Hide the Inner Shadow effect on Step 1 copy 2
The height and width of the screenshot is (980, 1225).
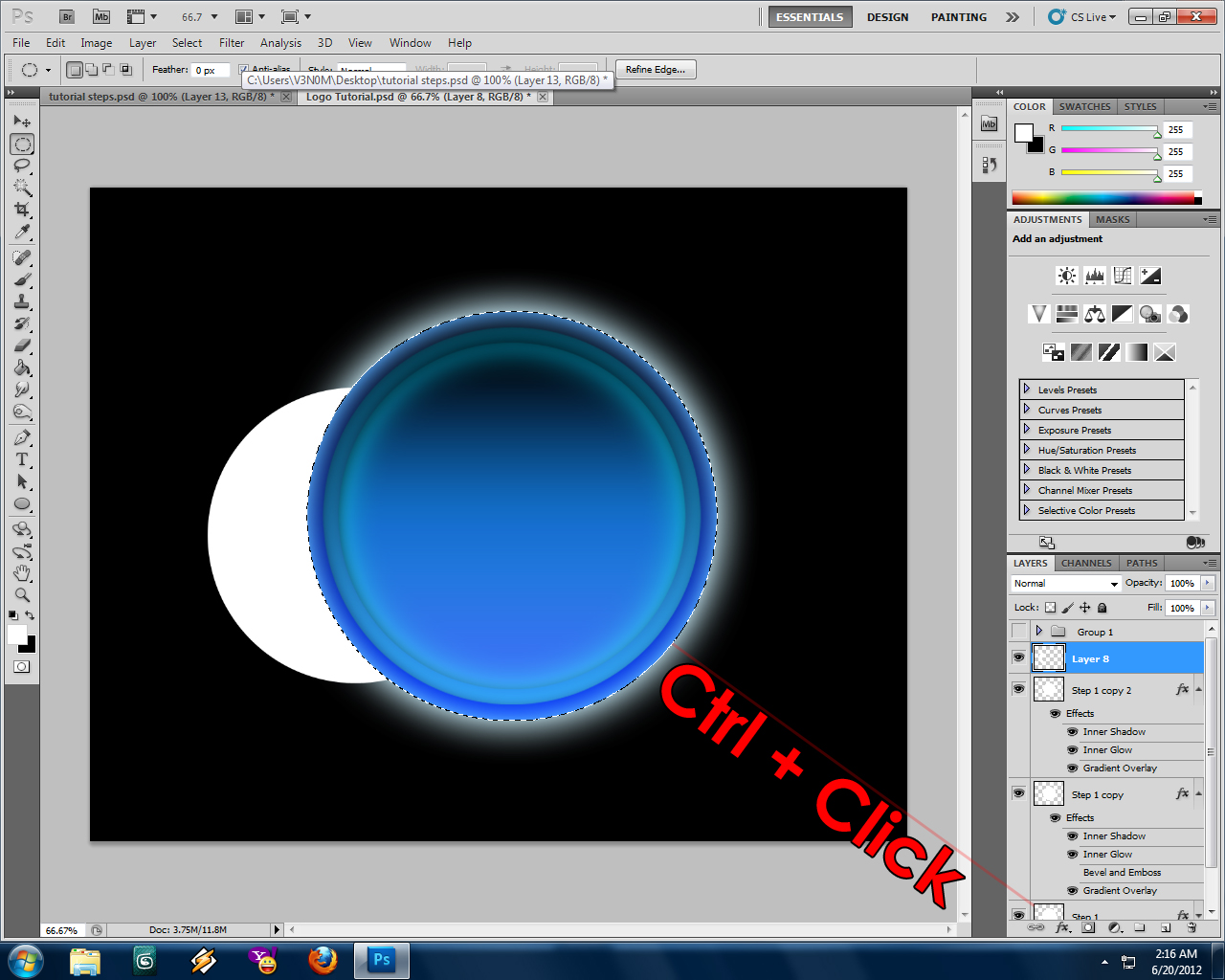(x=1073, y=731)
